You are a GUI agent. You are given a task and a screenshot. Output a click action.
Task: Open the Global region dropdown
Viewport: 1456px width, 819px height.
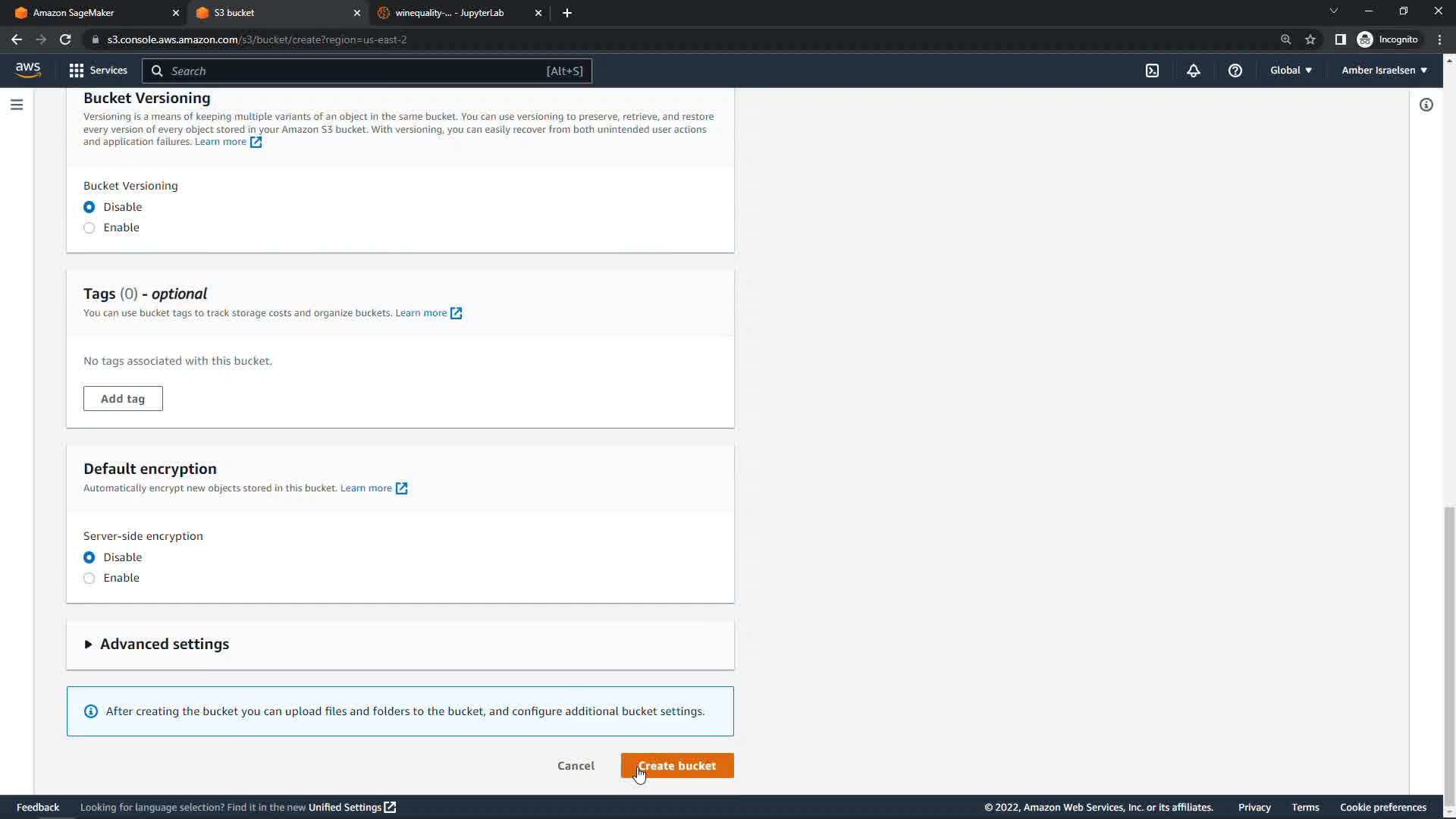click(x=1291, y=71)
